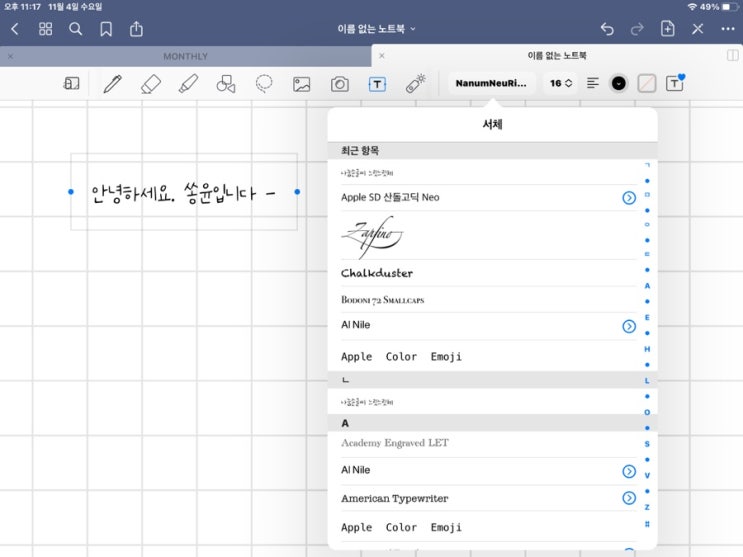This screenshot has height=557, width=743.
Task: Grab the left text box resize handle
Action: coord(71,192)
